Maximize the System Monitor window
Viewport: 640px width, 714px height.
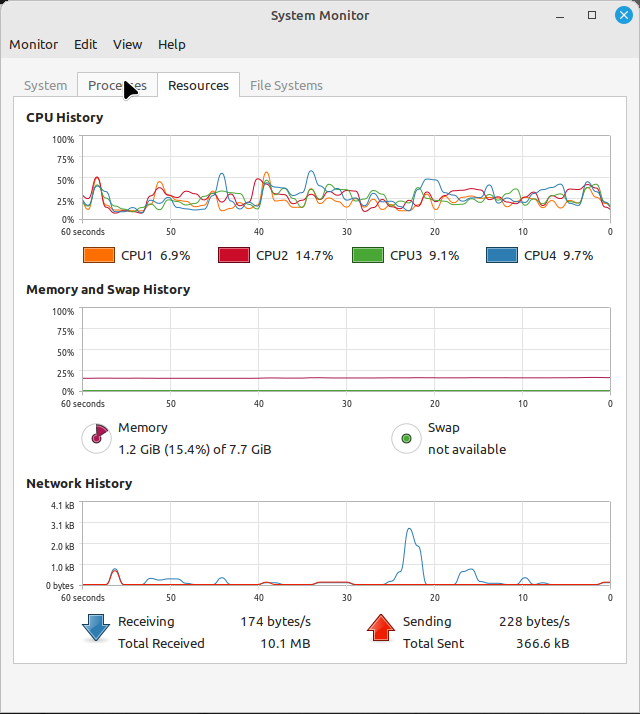[592, 15]
